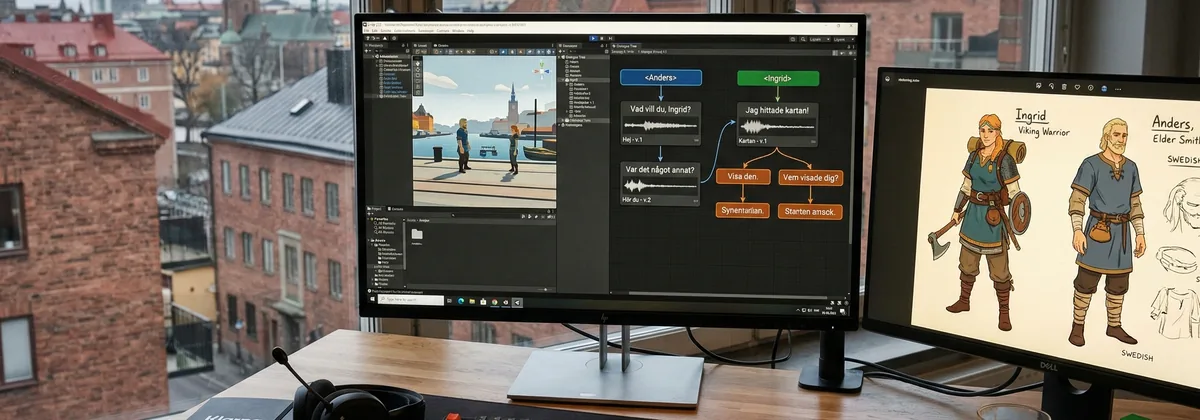Select the Scale tool in scene overlay
Image resolution: width=1200 pixels, height=420 pixels.
click(418, 81)
